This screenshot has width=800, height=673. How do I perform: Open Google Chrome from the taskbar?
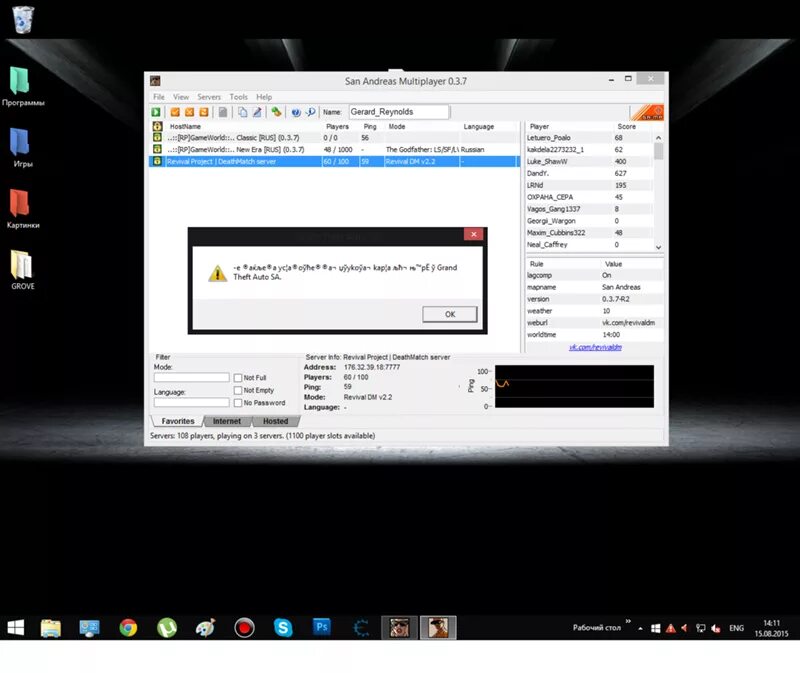coord(128,628)
